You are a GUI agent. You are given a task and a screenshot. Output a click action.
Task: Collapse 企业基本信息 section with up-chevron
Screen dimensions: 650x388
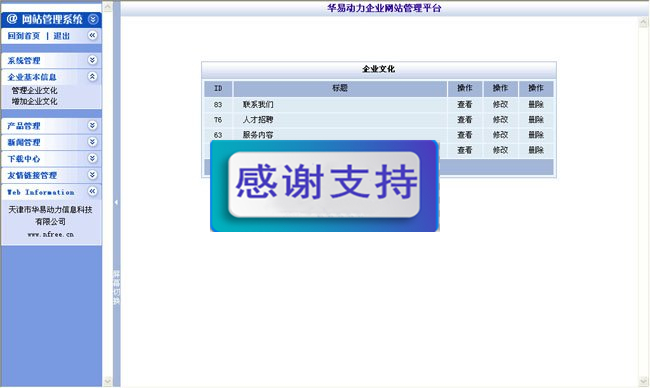click(x=92, y=77)
